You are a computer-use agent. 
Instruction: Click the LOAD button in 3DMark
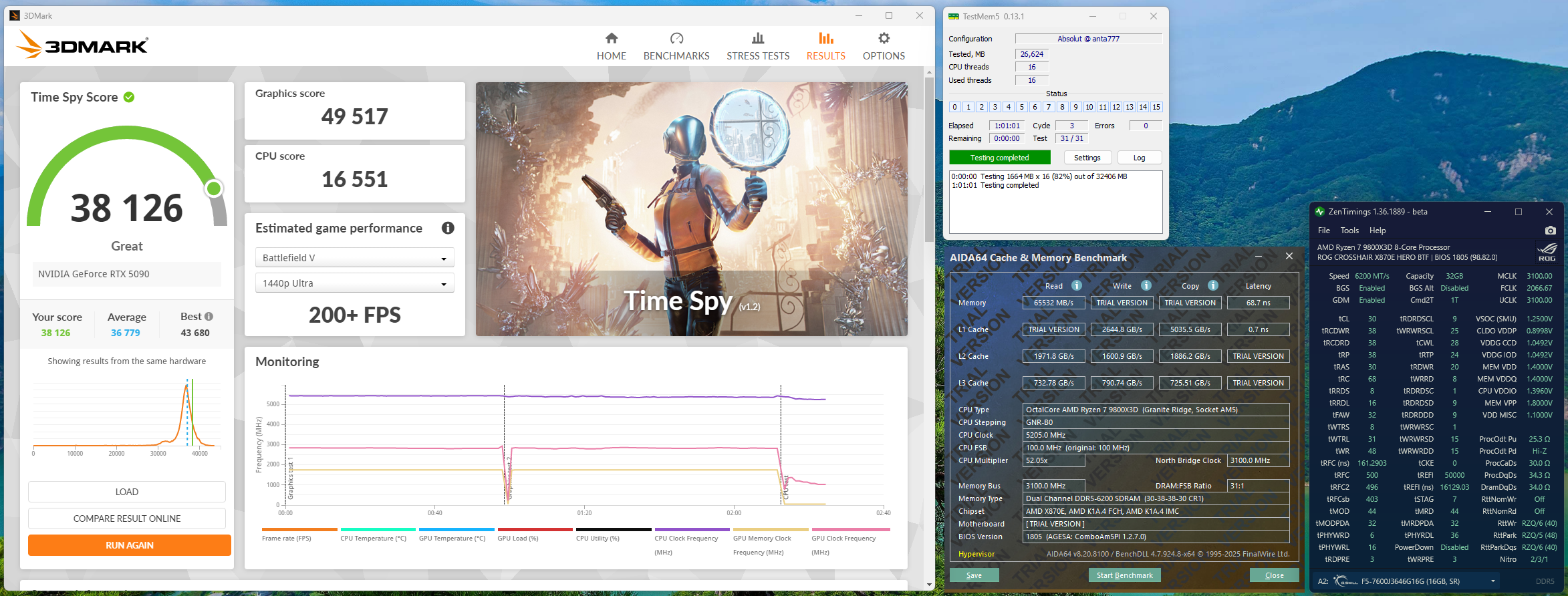tap(127, 492)
